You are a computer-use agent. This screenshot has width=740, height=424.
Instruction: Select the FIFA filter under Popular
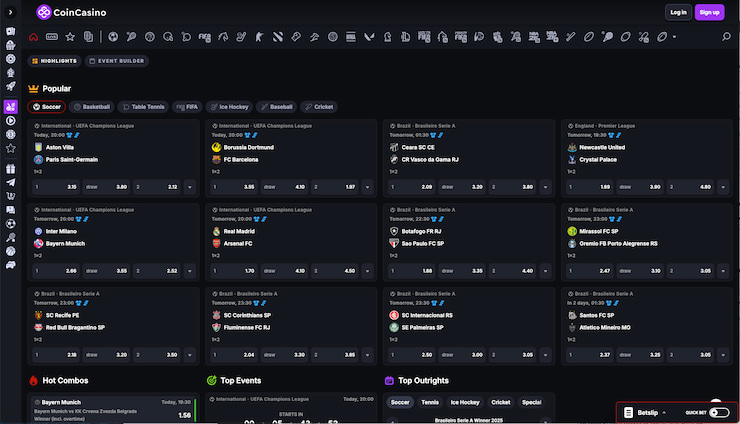187,107
